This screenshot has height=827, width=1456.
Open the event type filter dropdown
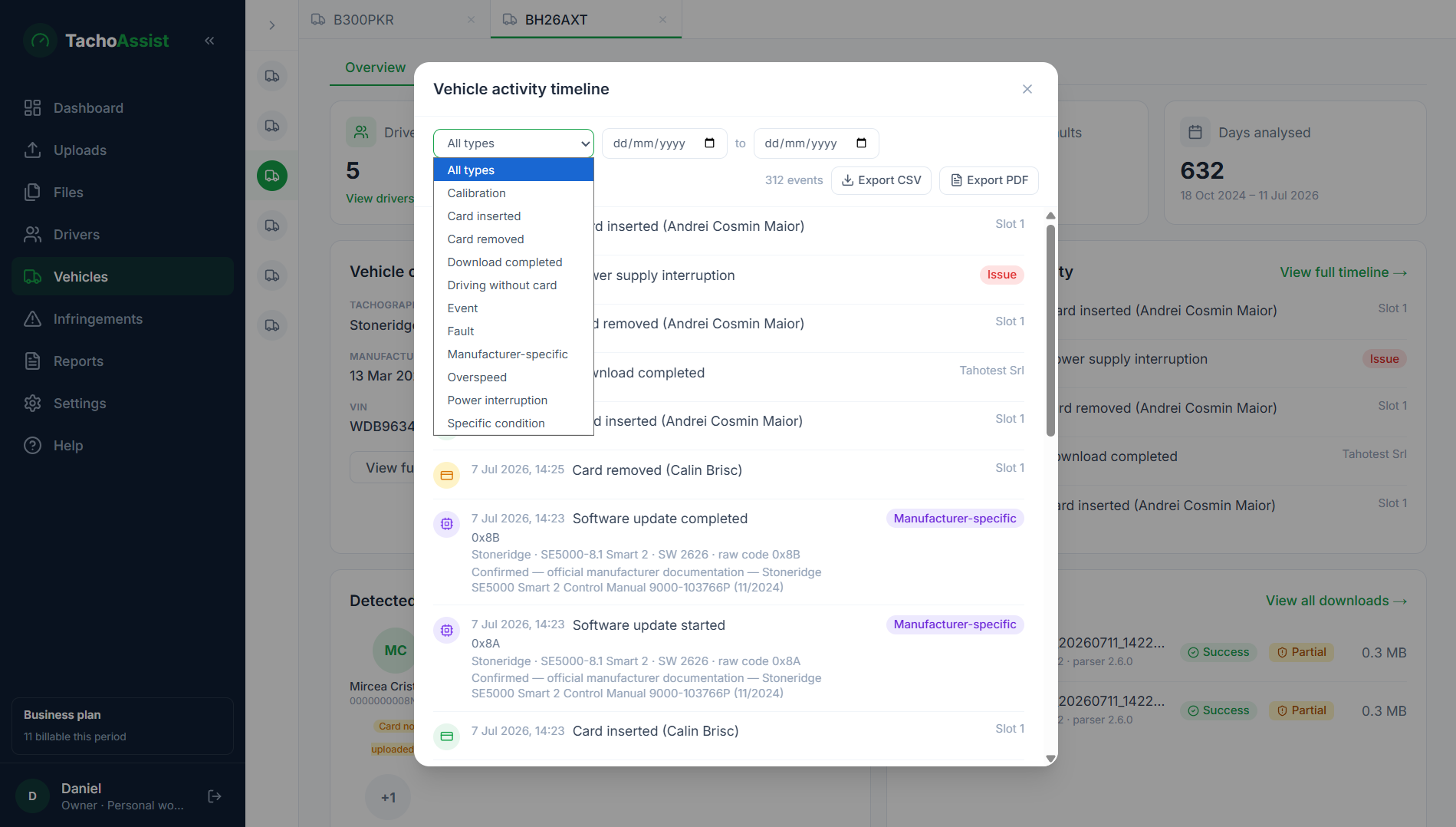(x=514, y=143)
